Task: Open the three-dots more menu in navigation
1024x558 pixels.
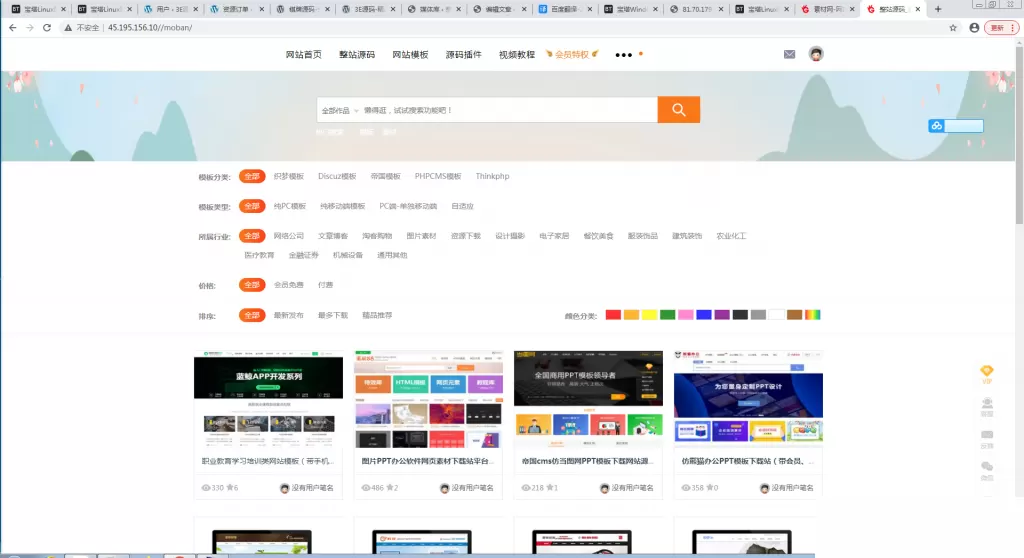Action: pyautogui.click(x=624, y=55)
